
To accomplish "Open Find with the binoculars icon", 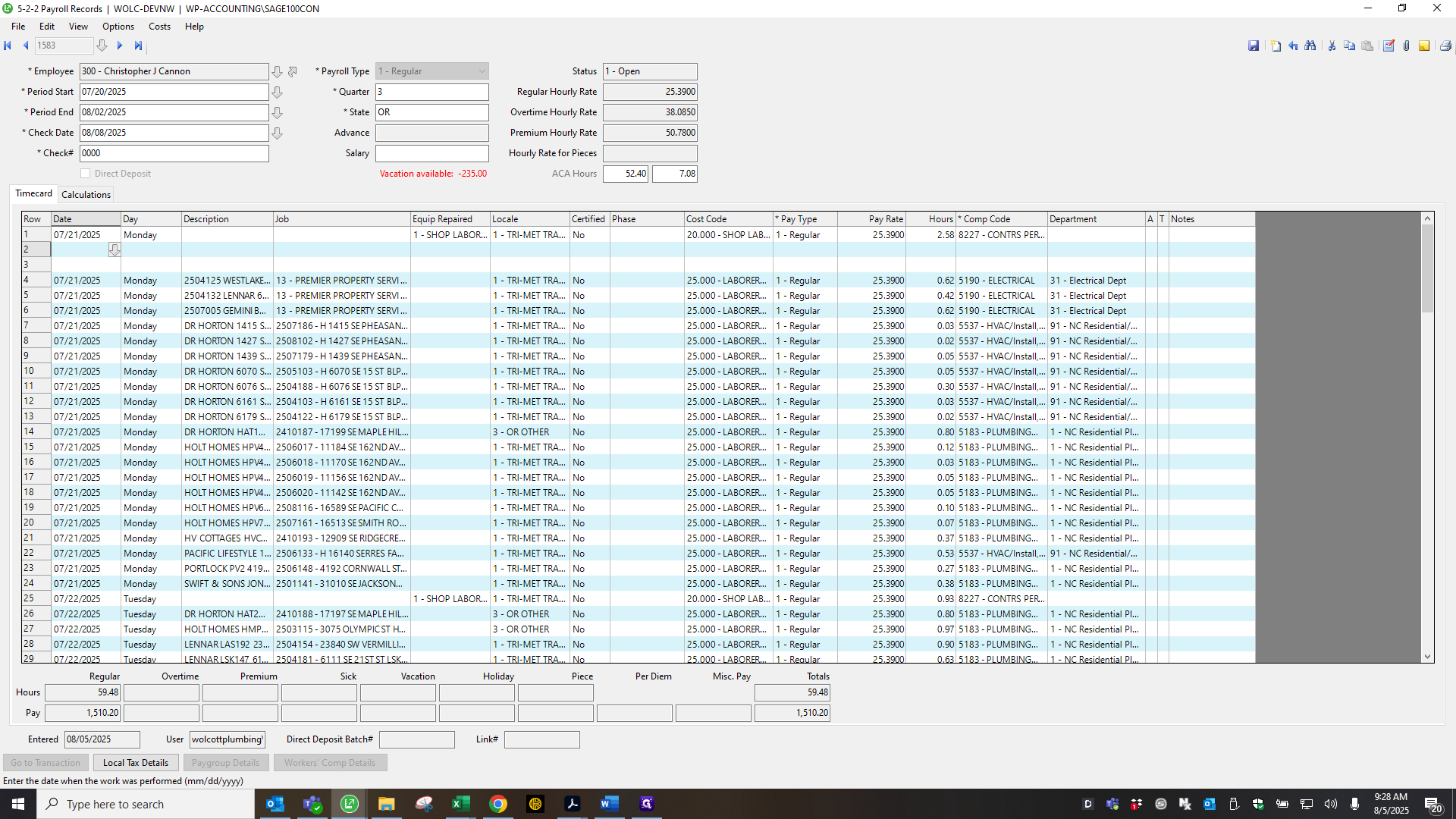I will pos(1310,45).
